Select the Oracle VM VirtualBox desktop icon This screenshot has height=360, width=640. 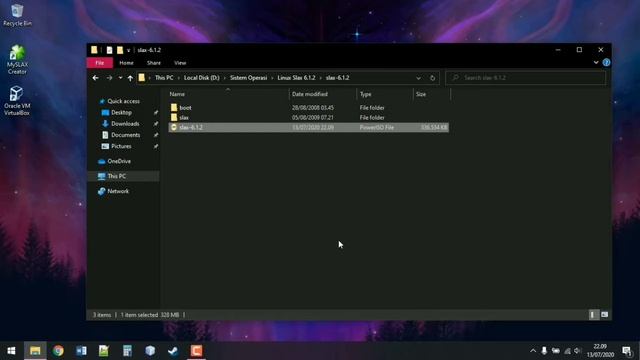coord(17,101)
